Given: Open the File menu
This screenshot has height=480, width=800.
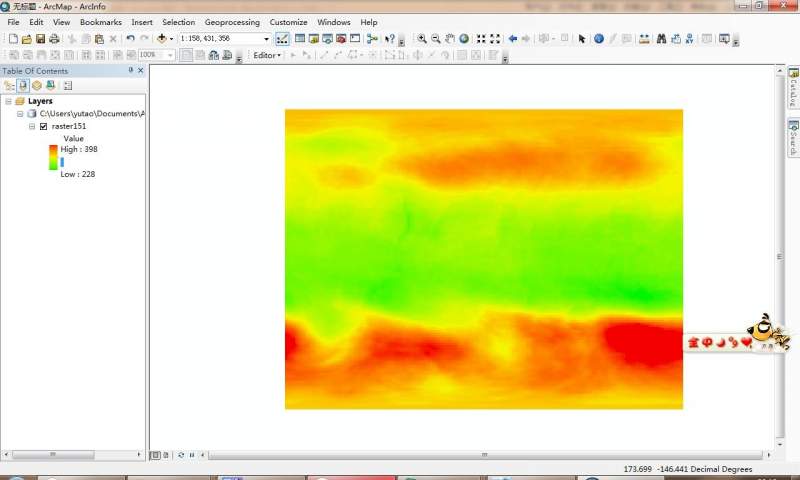Looking at the screenshot, I should pos(13,22).
